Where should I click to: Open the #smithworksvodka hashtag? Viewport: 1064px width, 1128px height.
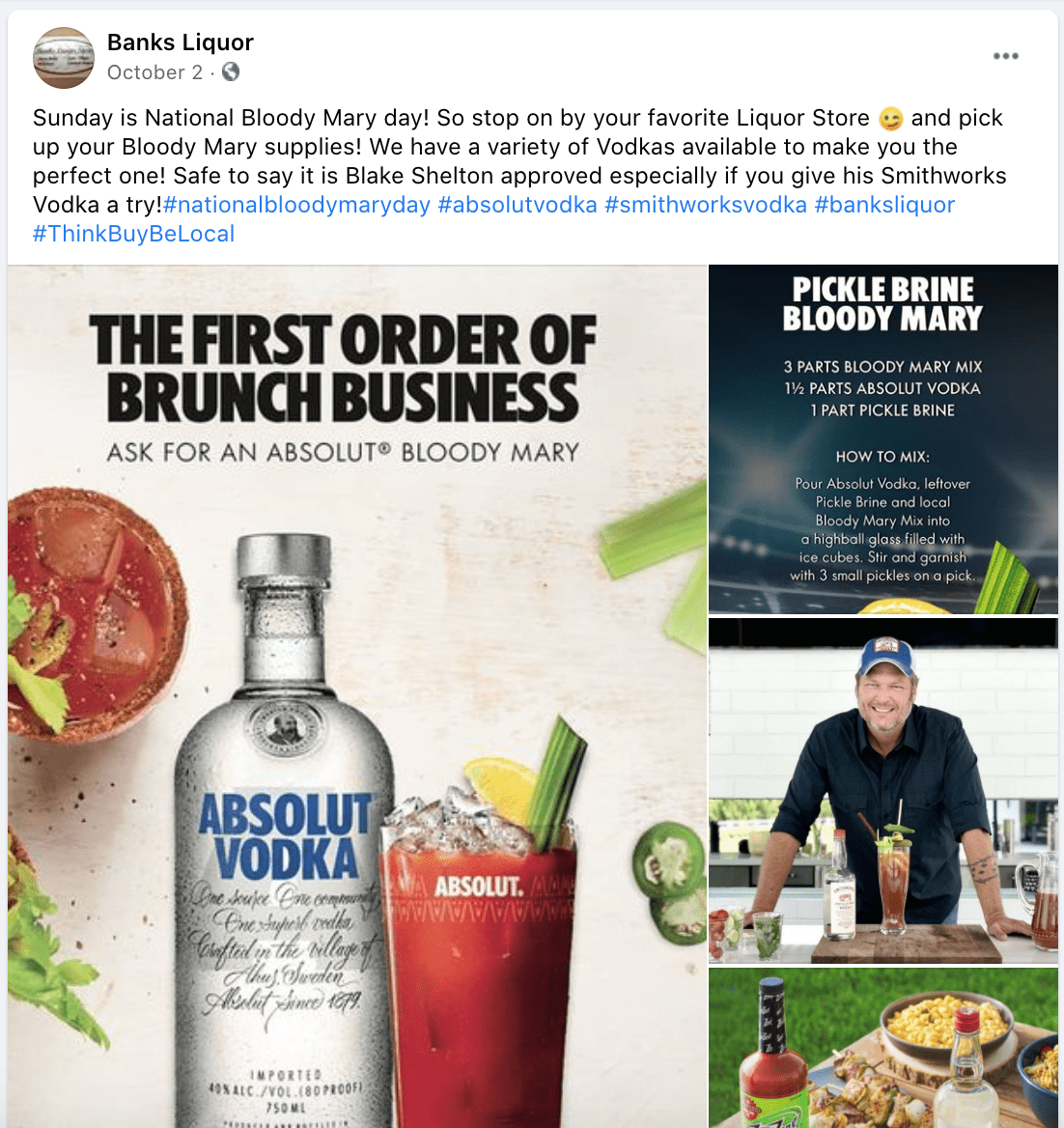pos(706,205)
